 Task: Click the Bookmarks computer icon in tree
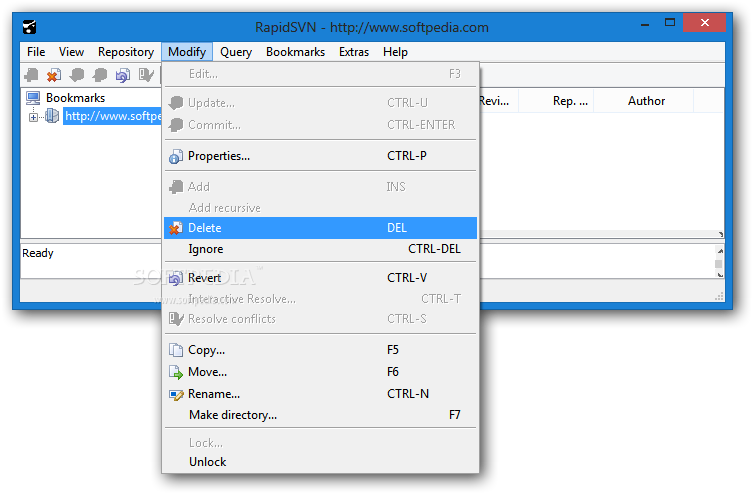(x=33, y=98)
